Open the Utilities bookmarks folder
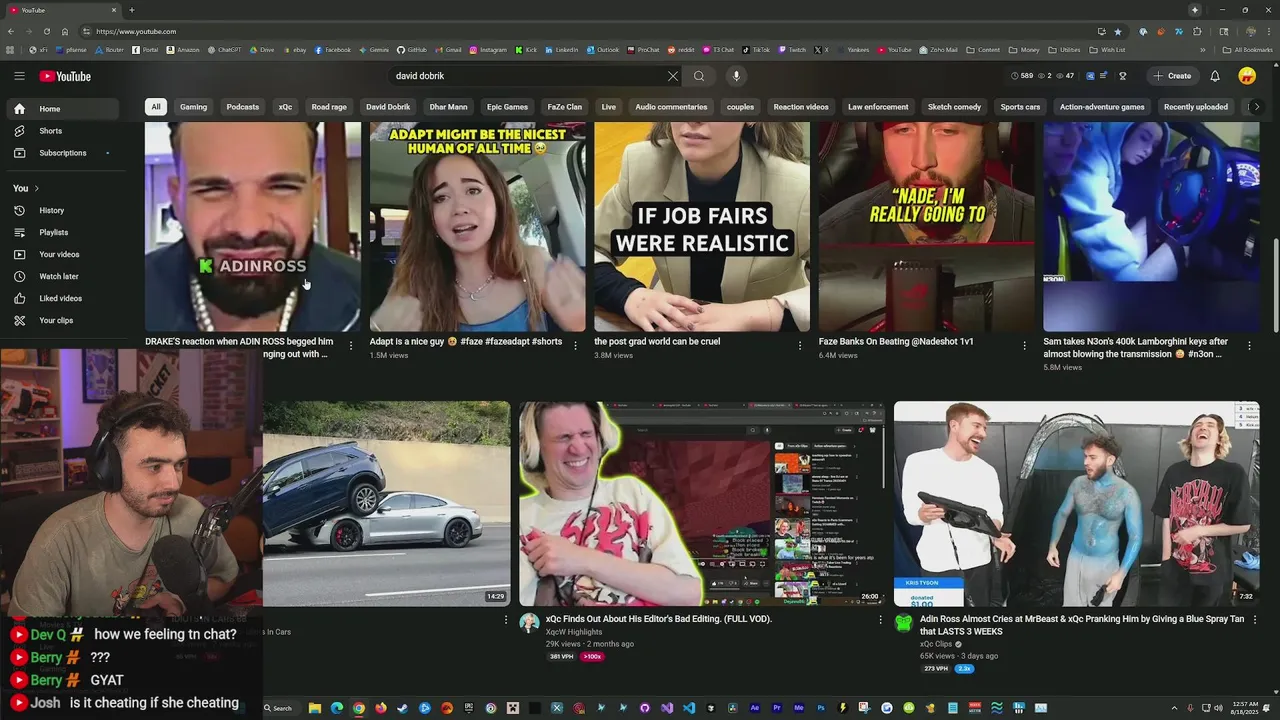1280x720 pixels. (x=1064, y=50)
